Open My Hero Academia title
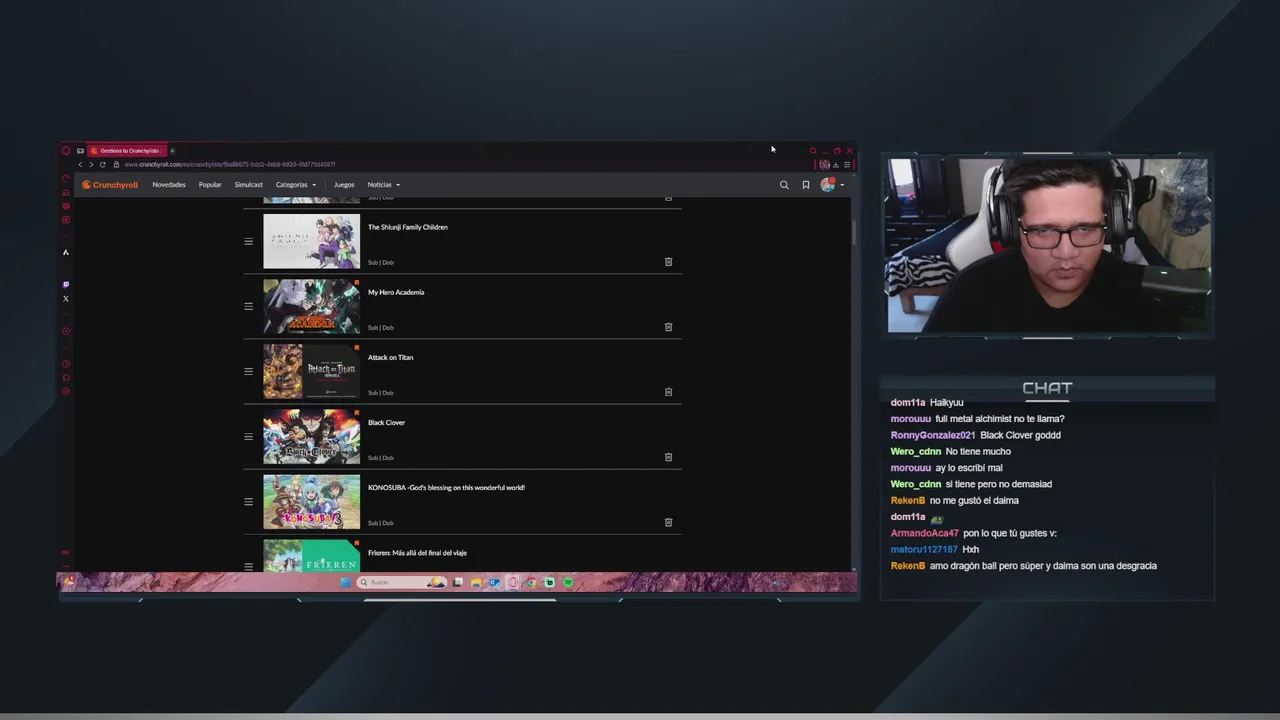 pos(396,292)
